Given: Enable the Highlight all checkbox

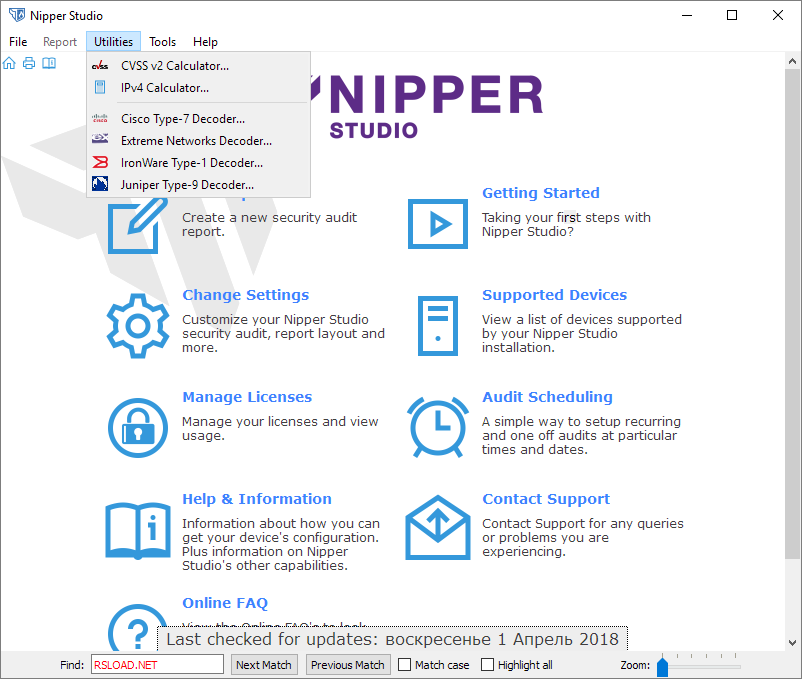Looking at the screenshot, I should point(487,665).
